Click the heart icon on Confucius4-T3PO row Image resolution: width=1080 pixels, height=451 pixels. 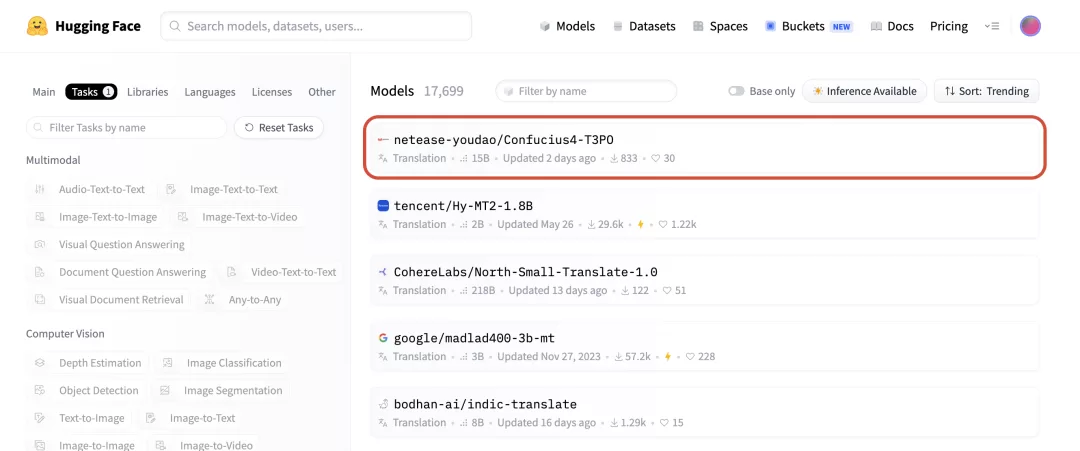(x=656, y=158)
